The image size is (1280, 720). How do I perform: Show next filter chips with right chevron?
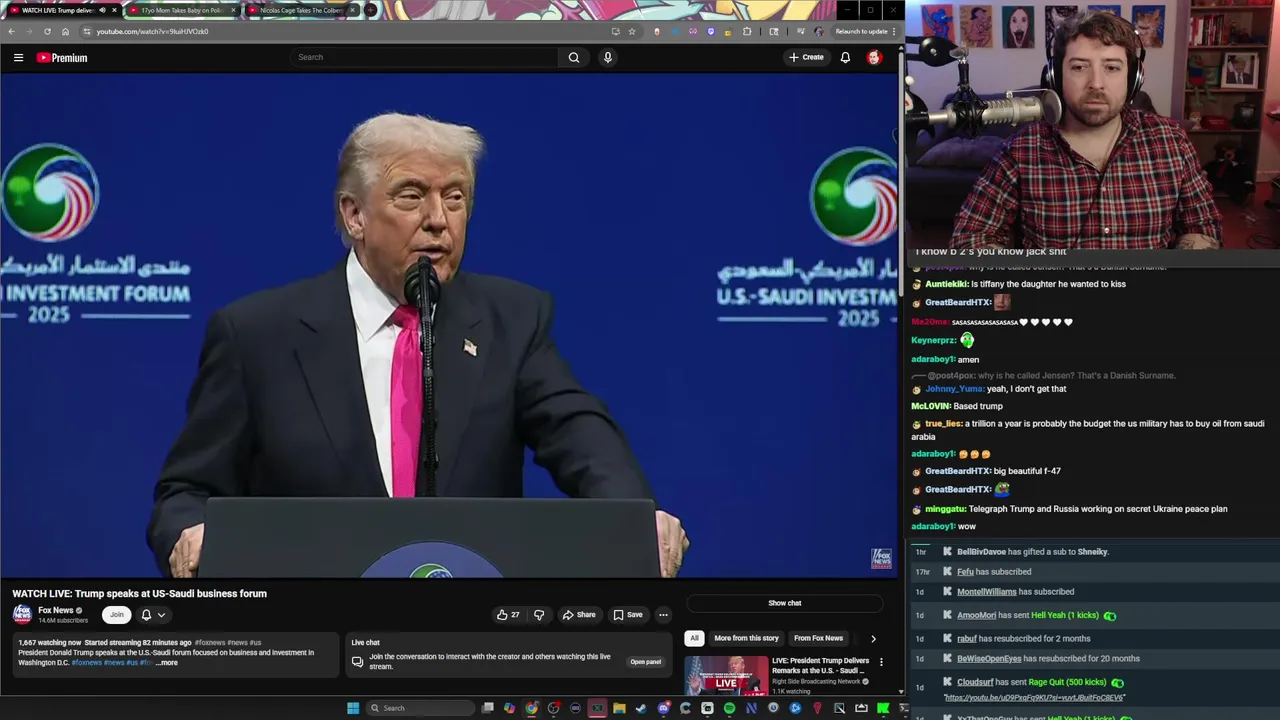(873, 638)
